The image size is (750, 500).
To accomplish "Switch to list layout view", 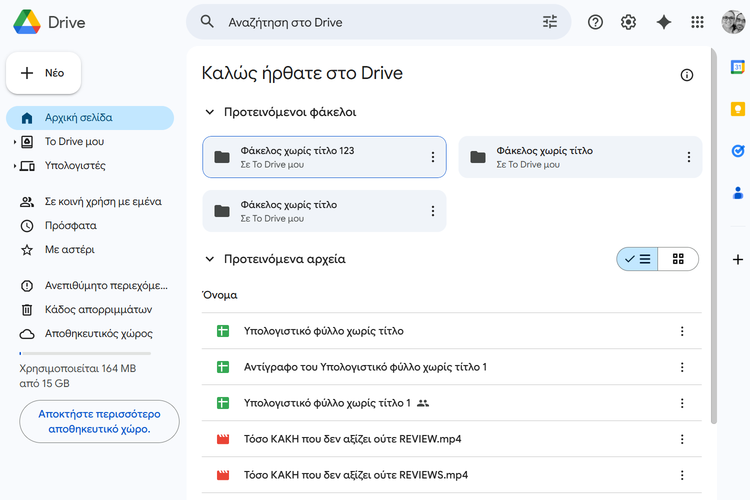I will click(637, 259).
